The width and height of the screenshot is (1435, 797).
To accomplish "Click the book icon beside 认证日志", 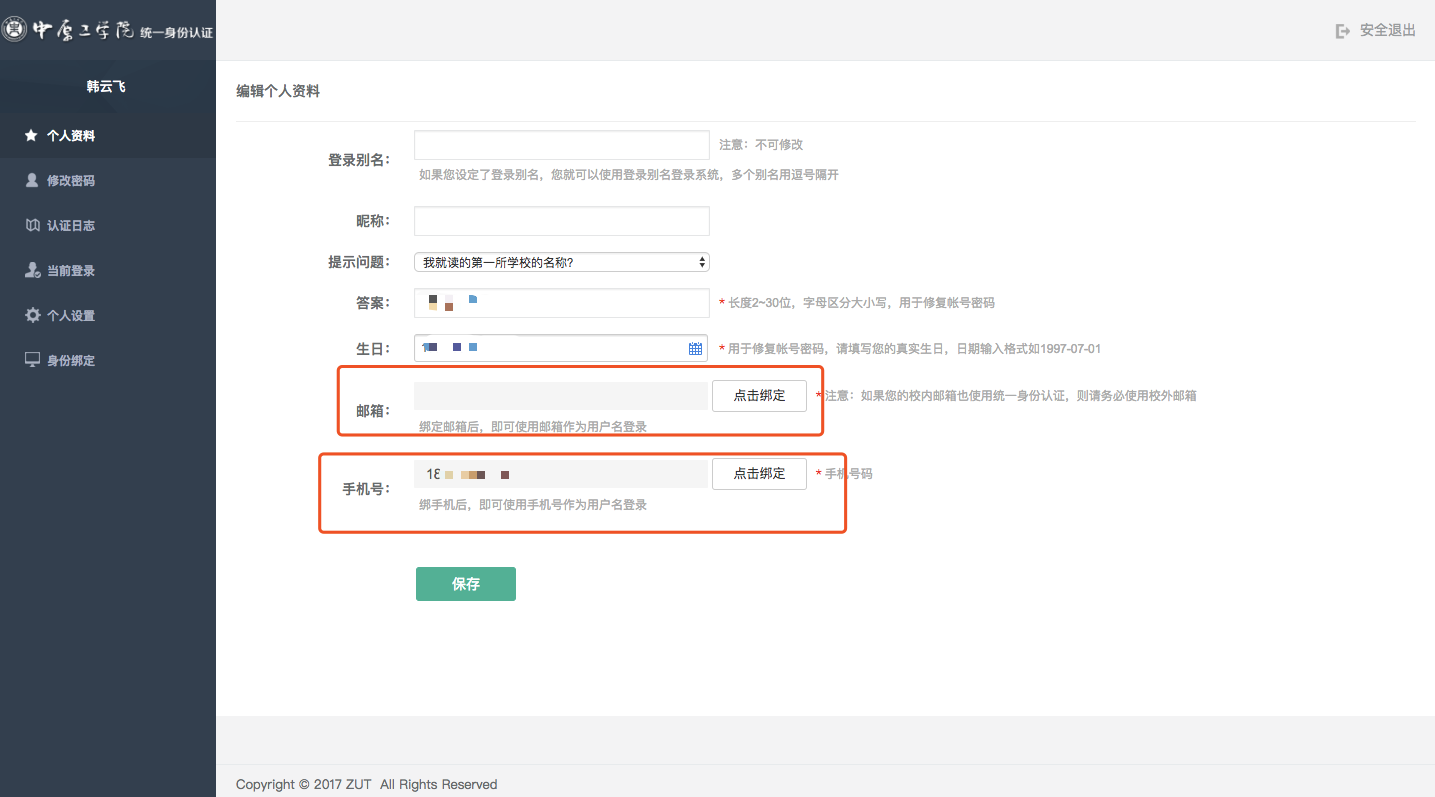I will (31, 226).
